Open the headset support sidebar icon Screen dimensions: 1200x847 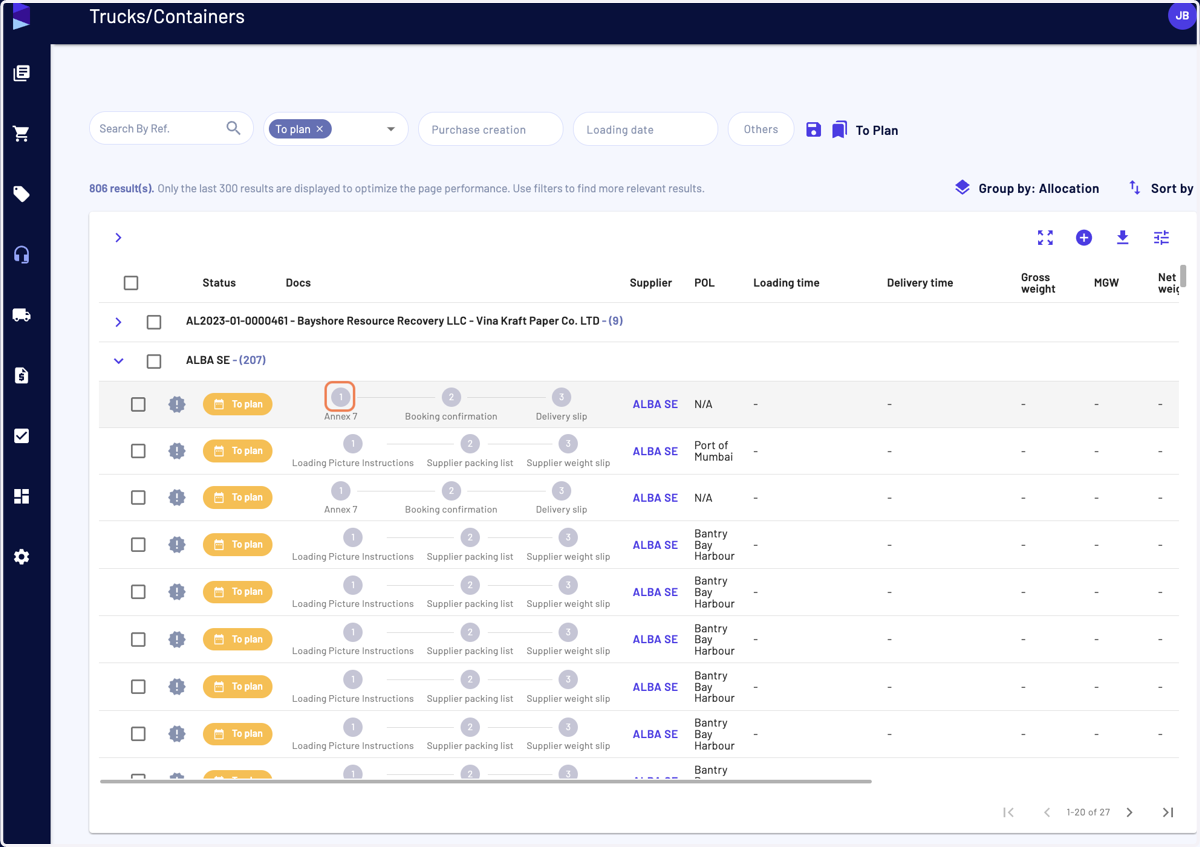(x=21, y=255)
